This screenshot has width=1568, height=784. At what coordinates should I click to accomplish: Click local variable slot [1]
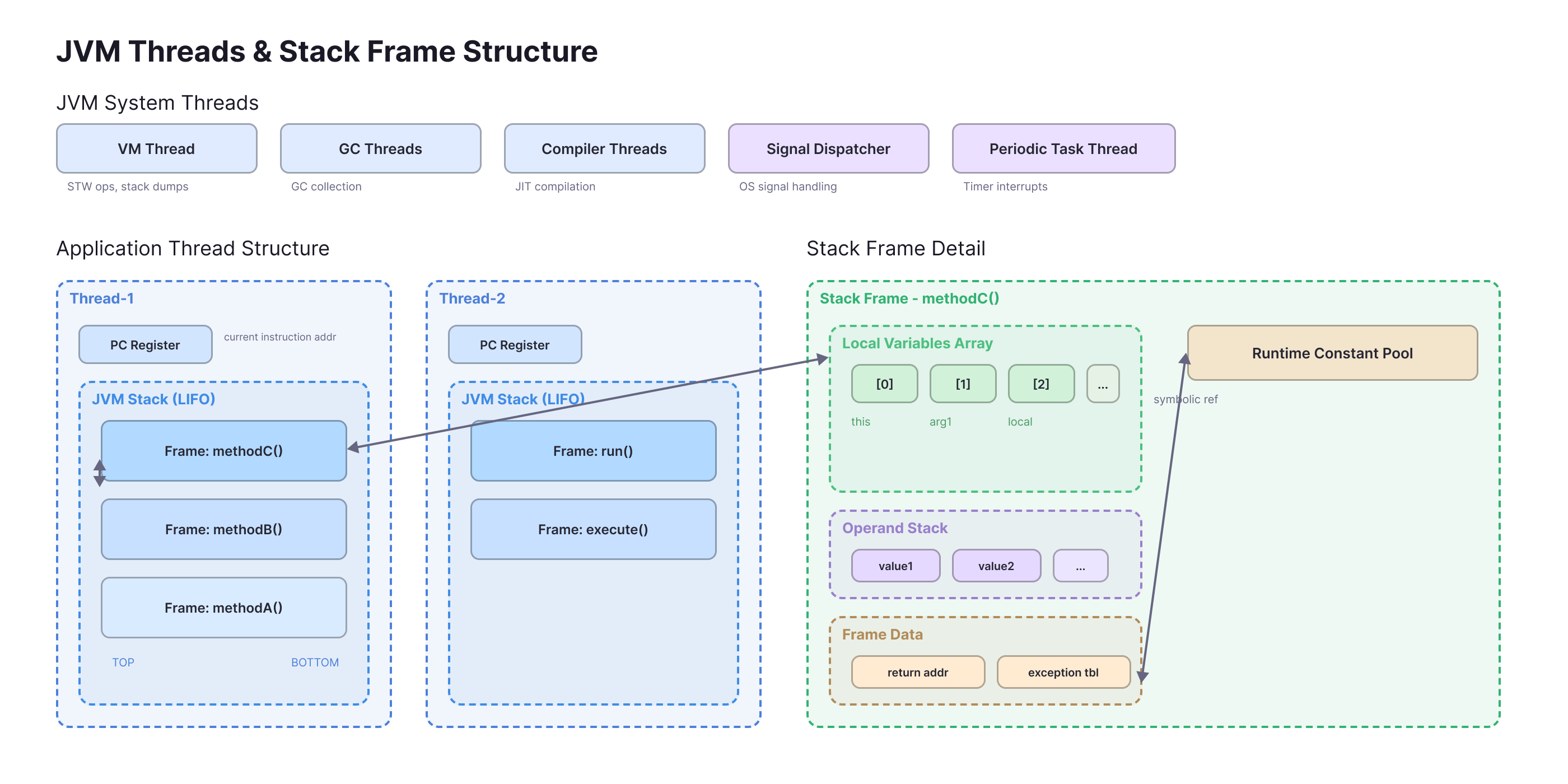point(963,384)
